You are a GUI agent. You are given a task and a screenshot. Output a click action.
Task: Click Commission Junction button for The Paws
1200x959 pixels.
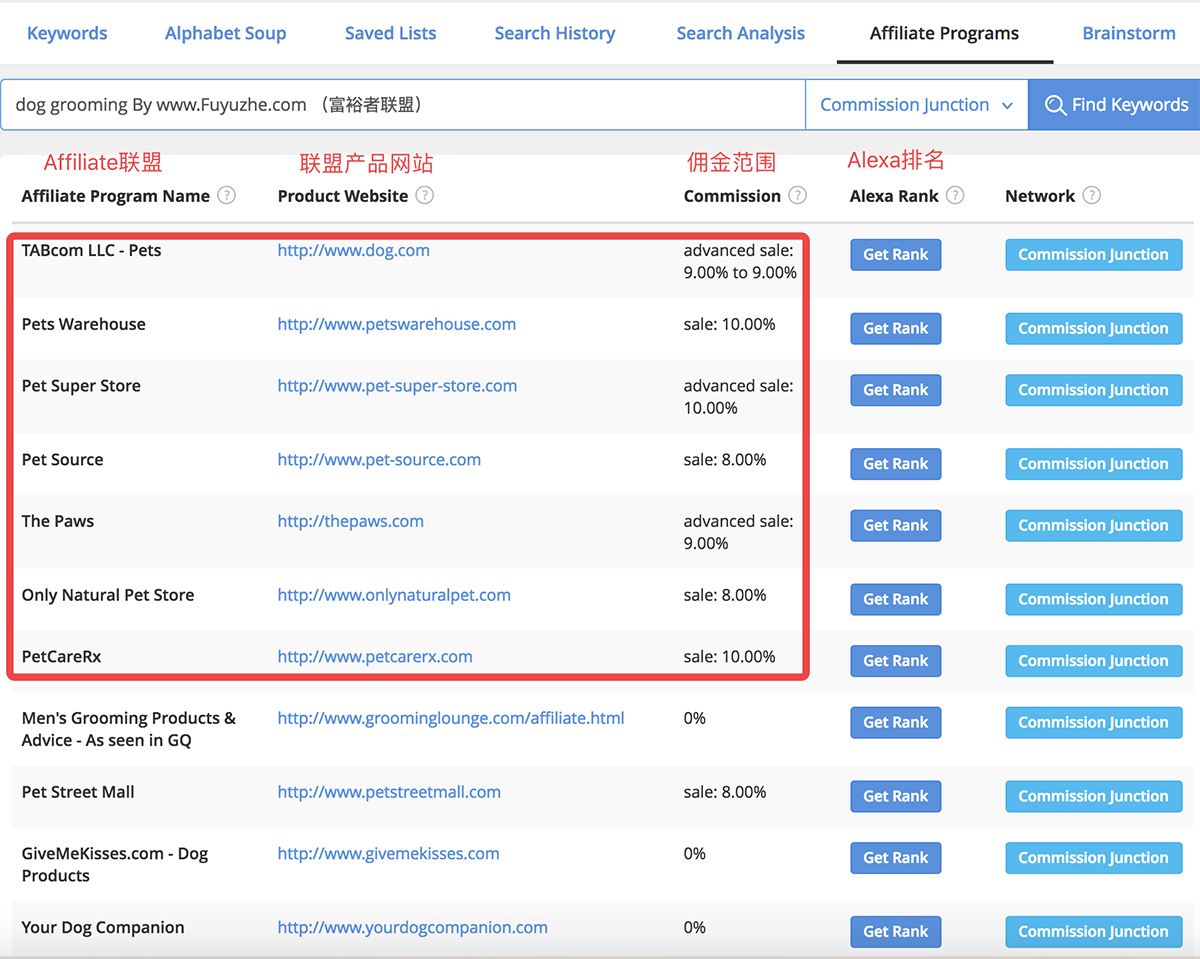click(1093, 526)
